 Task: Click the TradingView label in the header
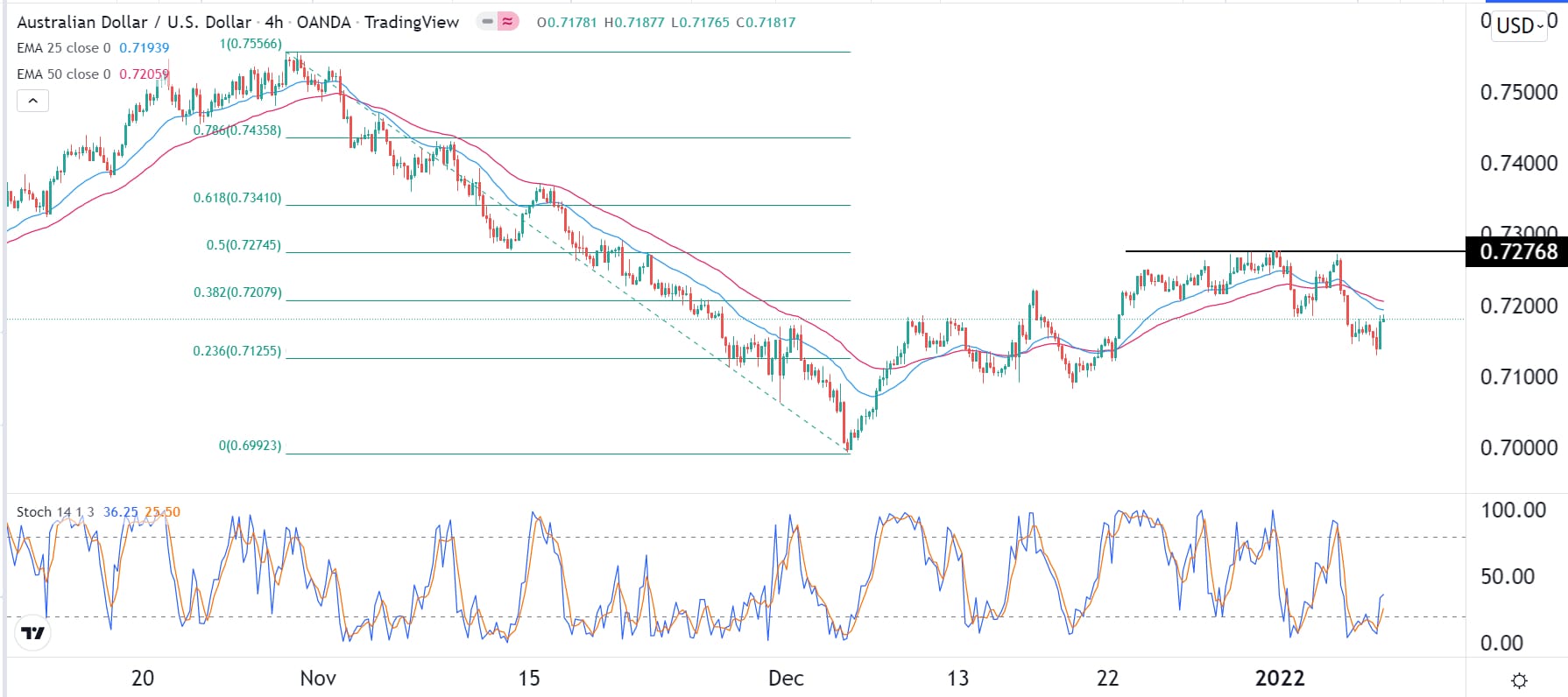[412, 22]
